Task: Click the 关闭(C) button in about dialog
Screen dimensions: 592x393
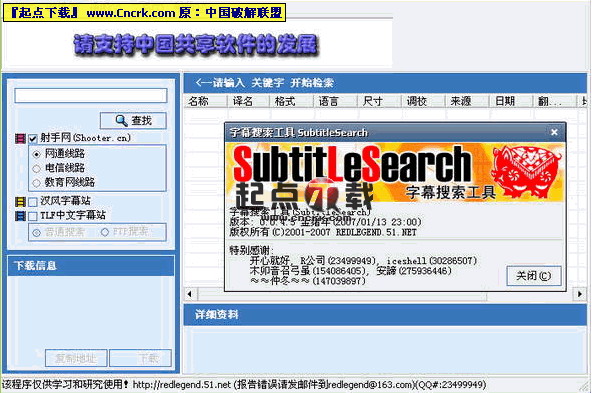Action: coord(533,276)
